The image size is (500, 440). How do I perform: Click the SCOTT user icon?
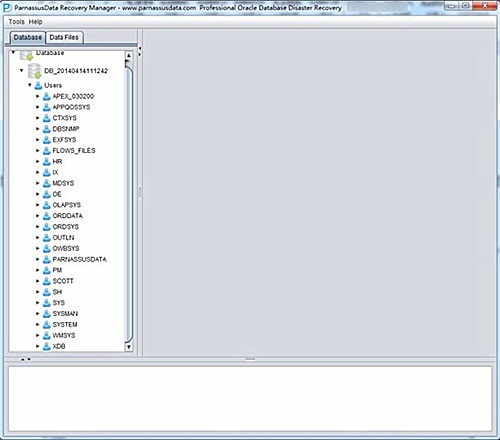pyautogui.click(x=47, y=281)
